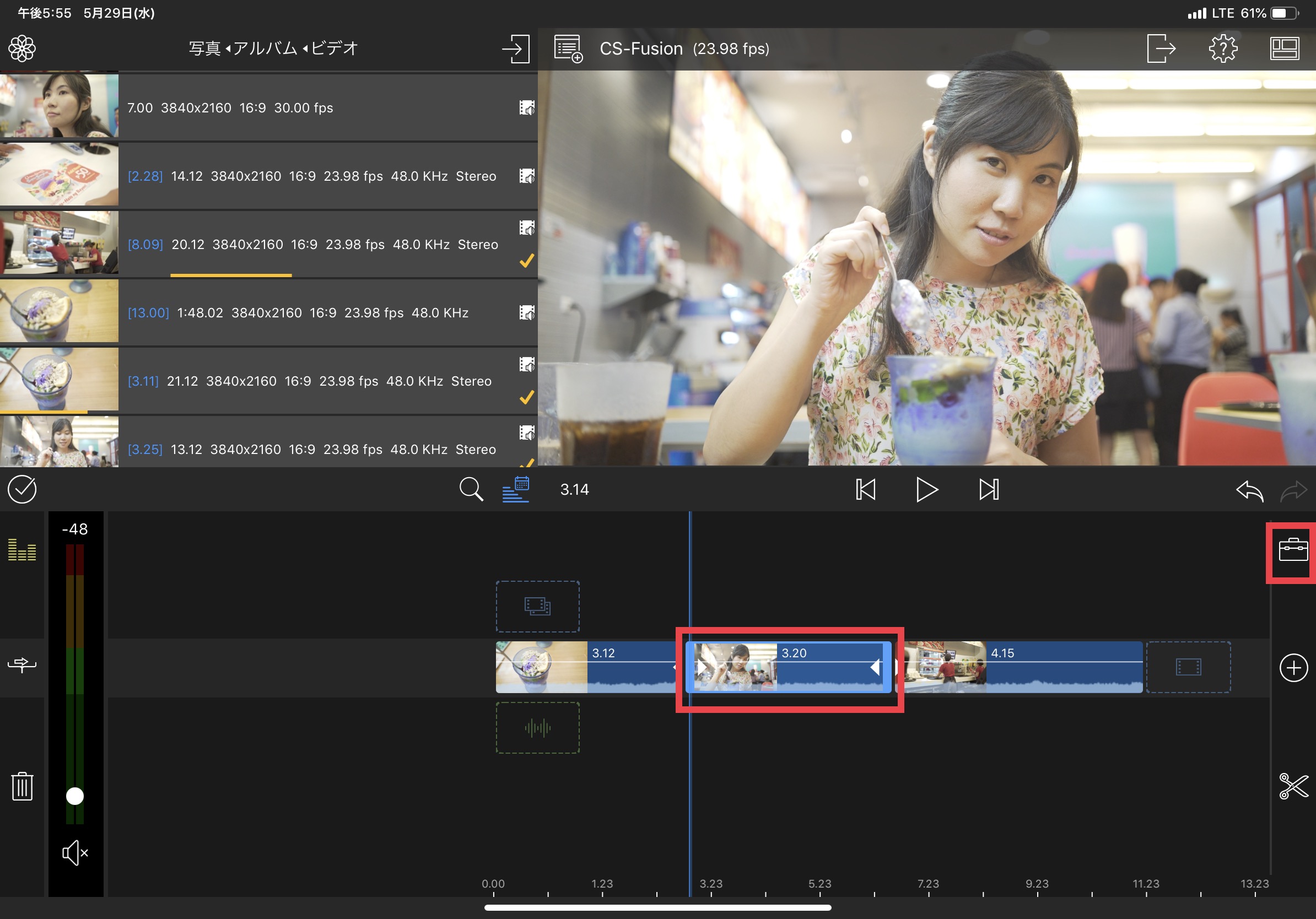Open the audio mixer levels icon

(x=23, y=549)
